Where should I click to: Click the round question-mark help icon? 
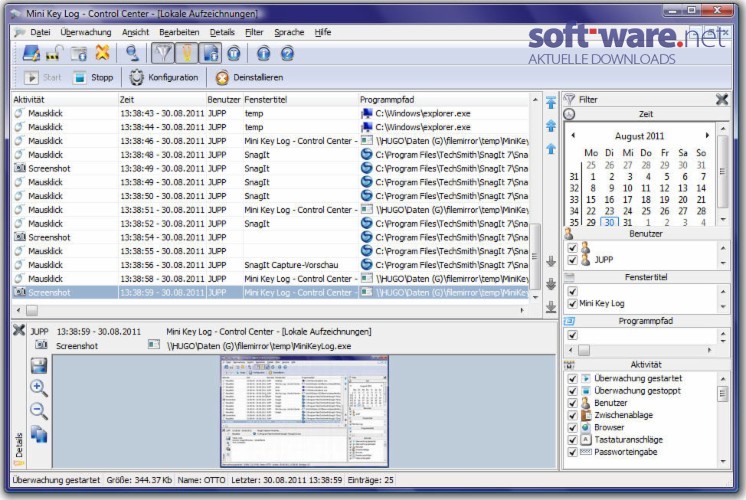[x=287, y=53]
